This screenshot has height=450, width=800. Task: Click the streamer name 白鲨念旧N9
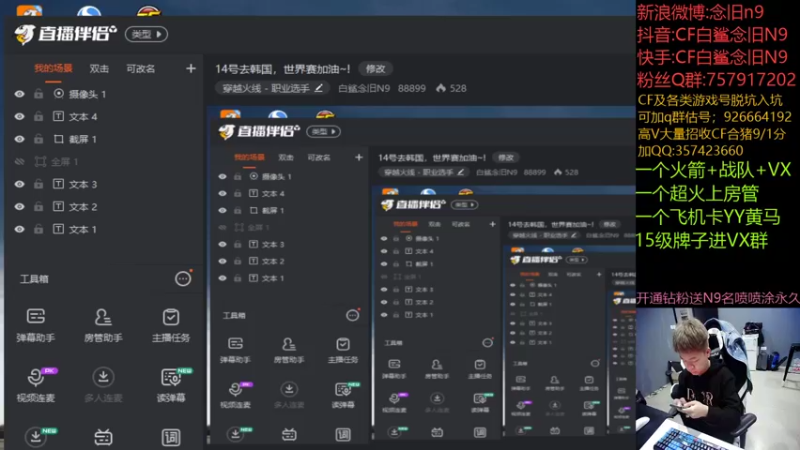pyautogui.click(x=364, y=88)
